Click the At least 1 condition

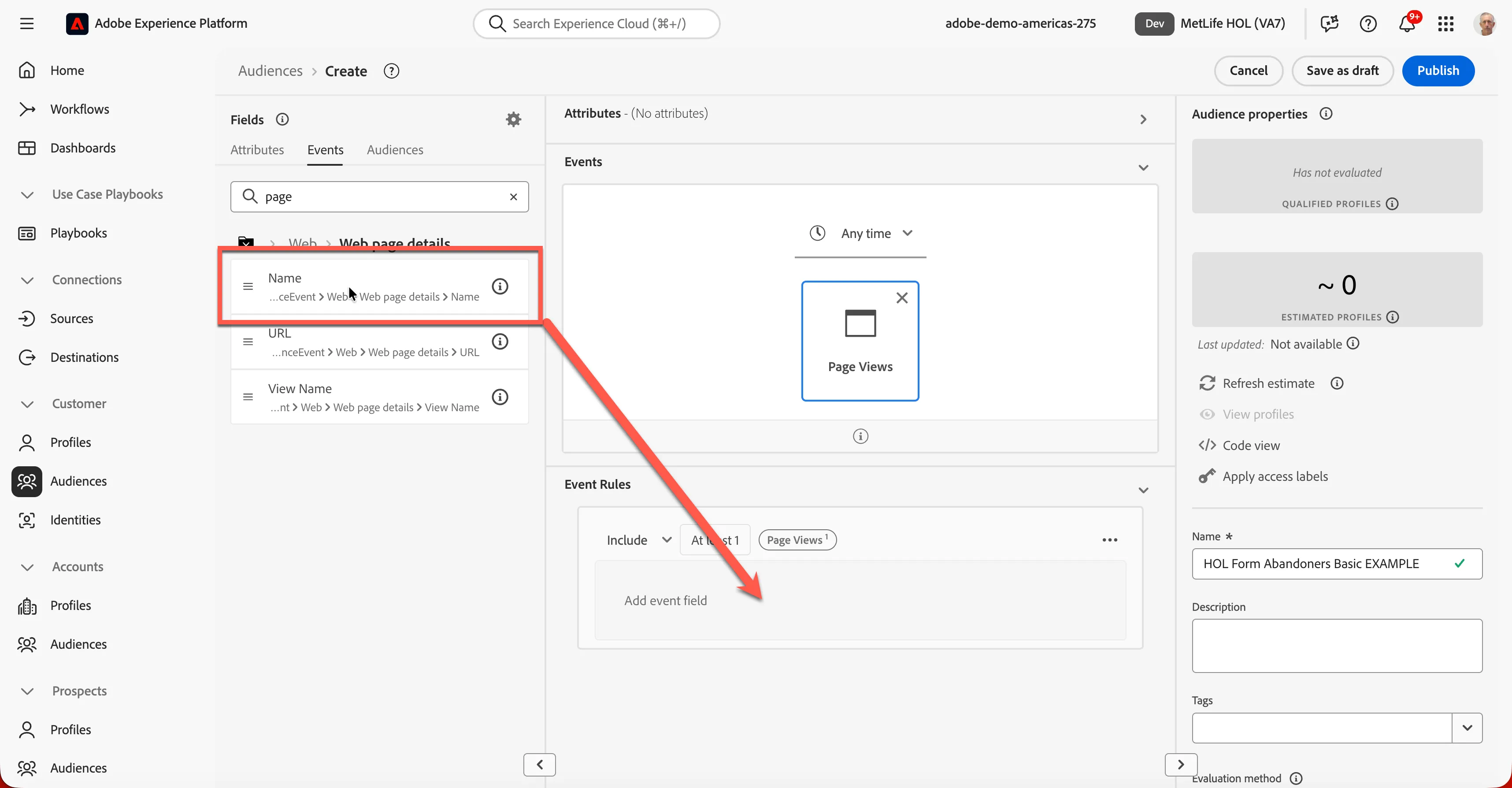pos(714,539)
